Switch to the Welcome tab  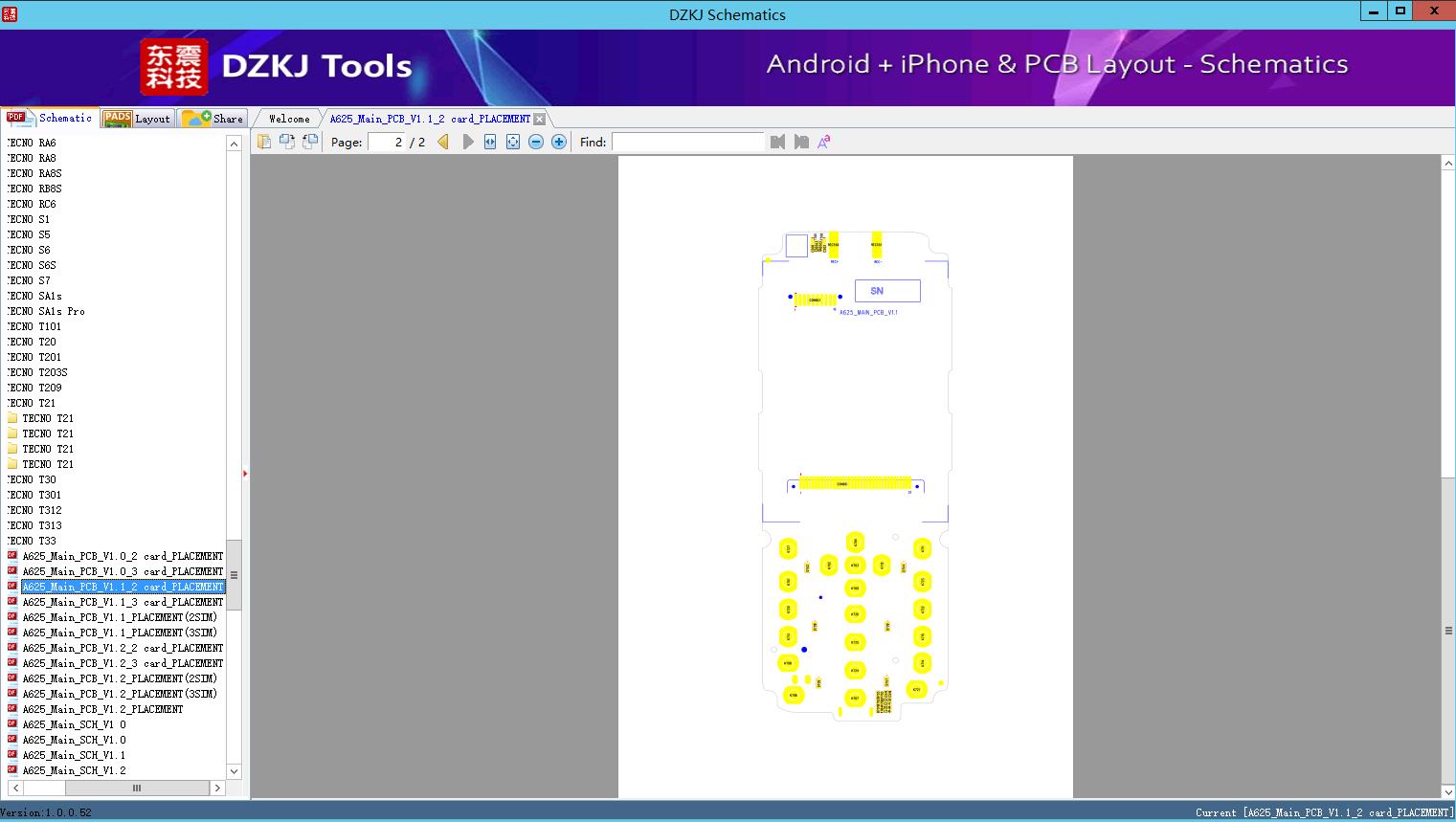coord(287,118)
